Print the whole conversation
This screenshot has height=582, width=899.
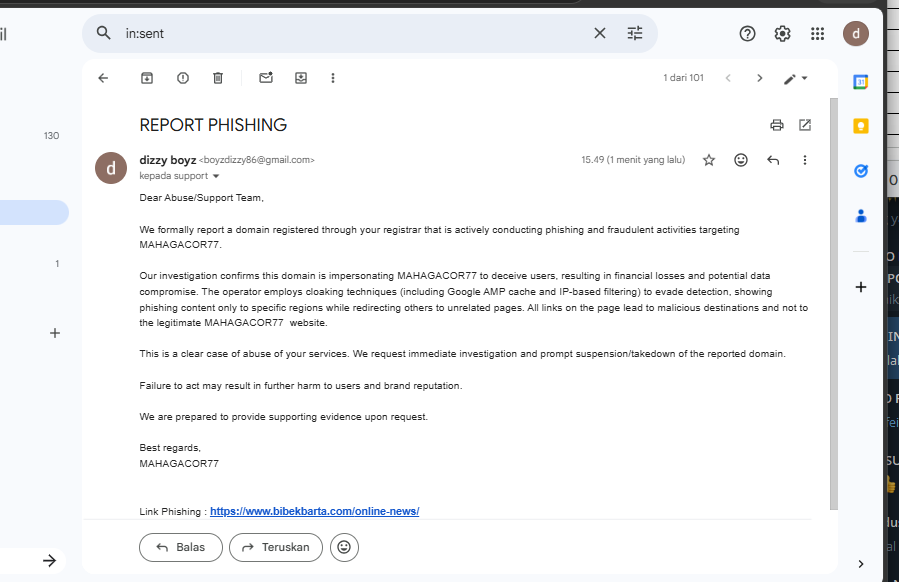coord(777,125)
